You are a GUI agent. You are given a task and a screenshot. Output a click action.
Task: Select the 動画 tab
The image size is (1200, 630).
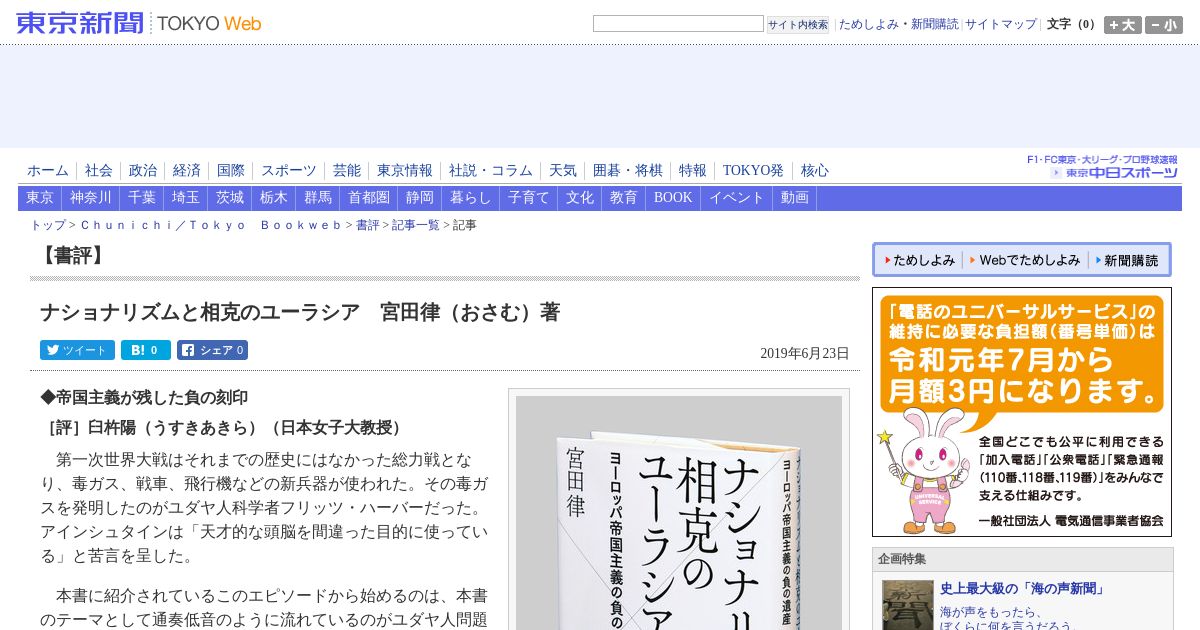click(795, 198)
